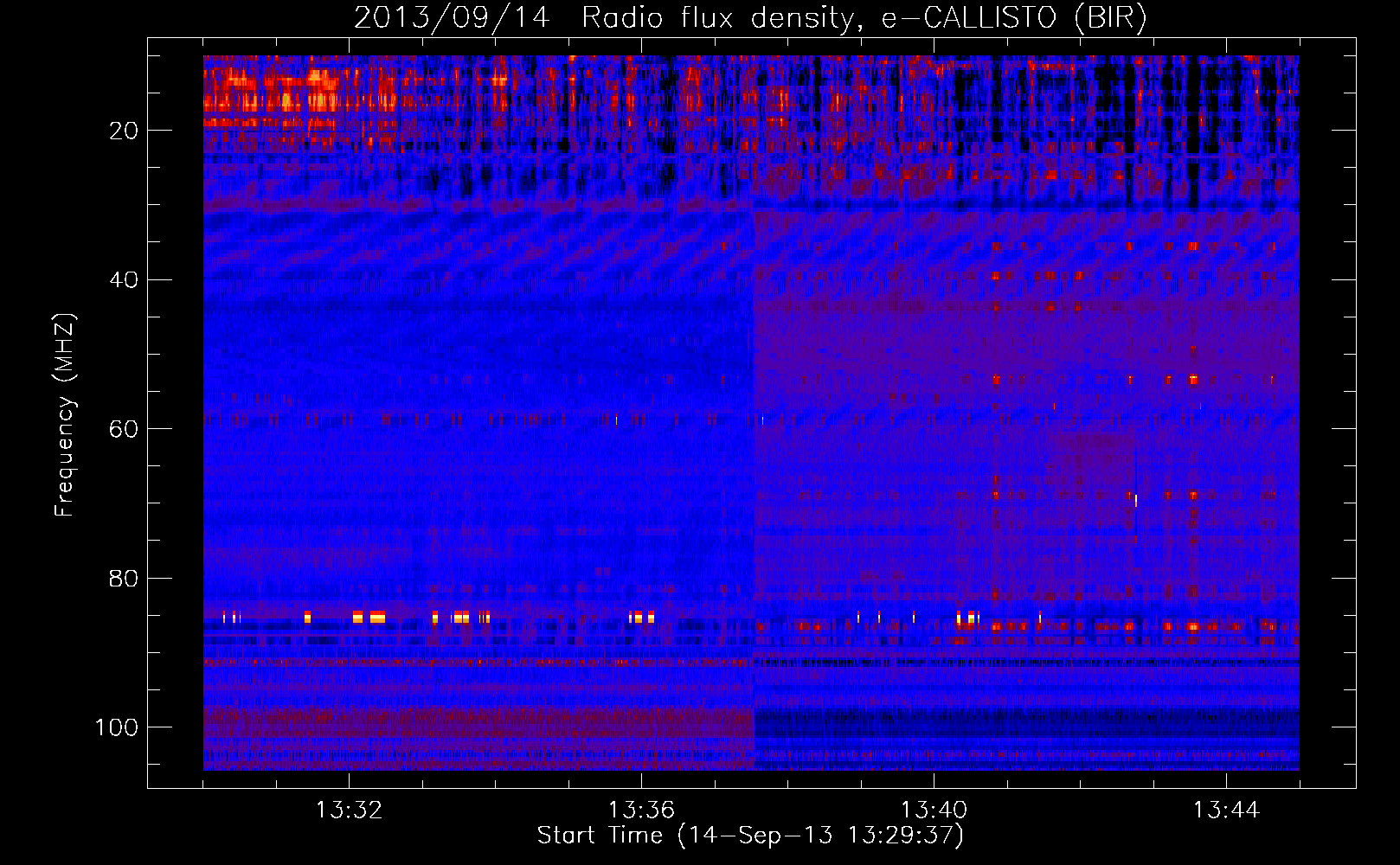This screenshot has width=1400, height=865.
Task: Click the "100" frequency tick label
Action: (118, 727)
